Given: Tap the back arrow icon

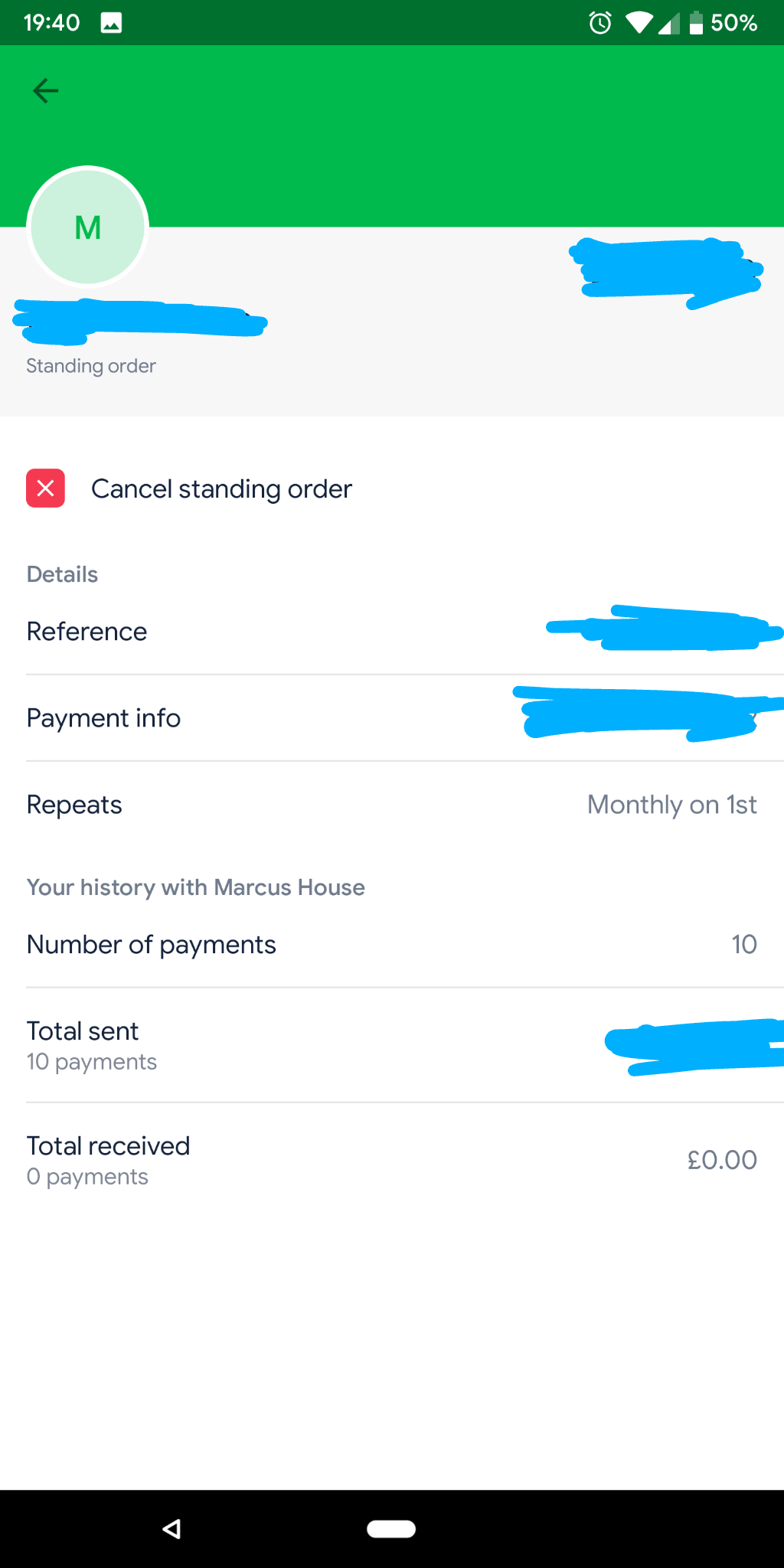Looking at the screenshot, I should pos(45,91).
